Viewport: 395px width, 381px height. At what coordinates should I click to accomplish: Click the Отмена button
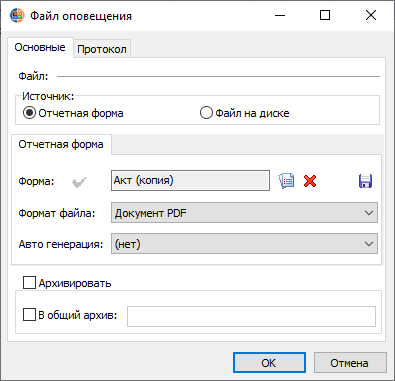click(350, 363)
